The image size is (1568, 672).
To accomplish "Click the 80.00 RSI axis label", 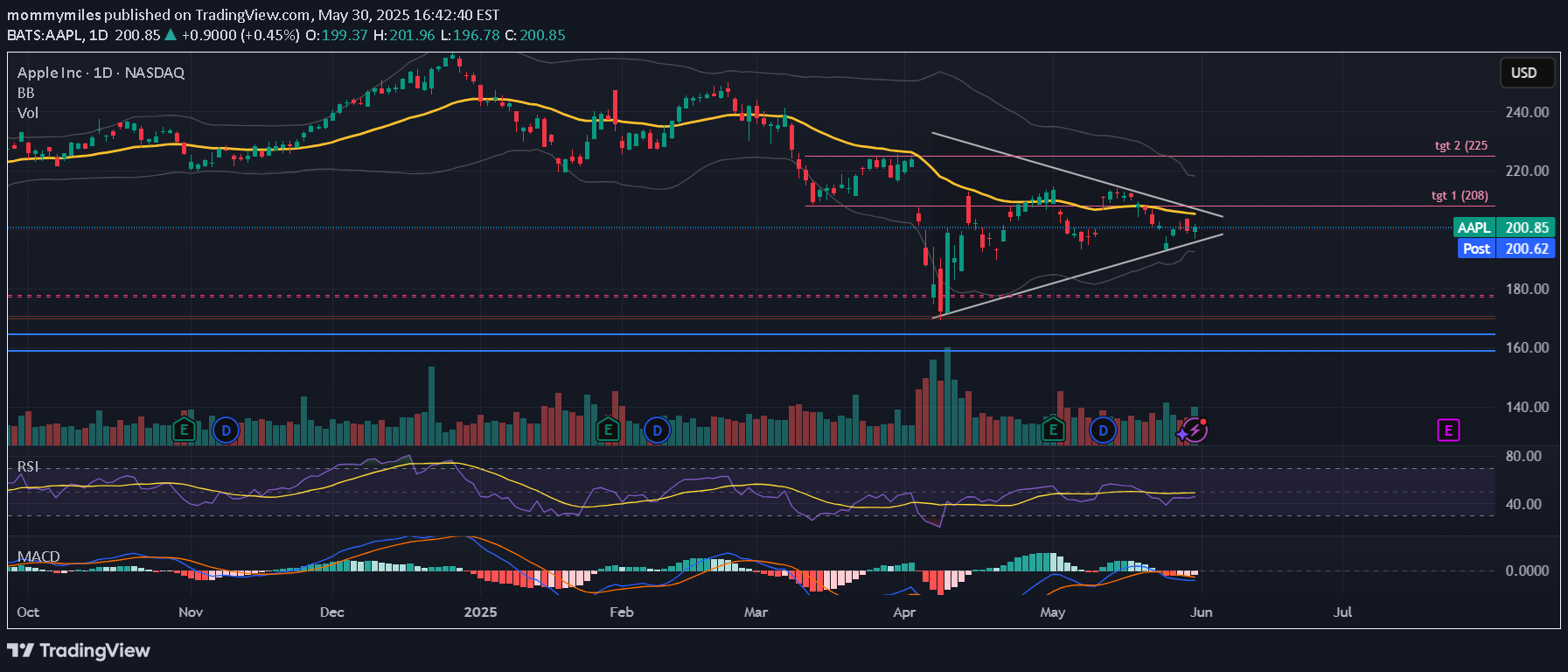I will click(1523, 456).
